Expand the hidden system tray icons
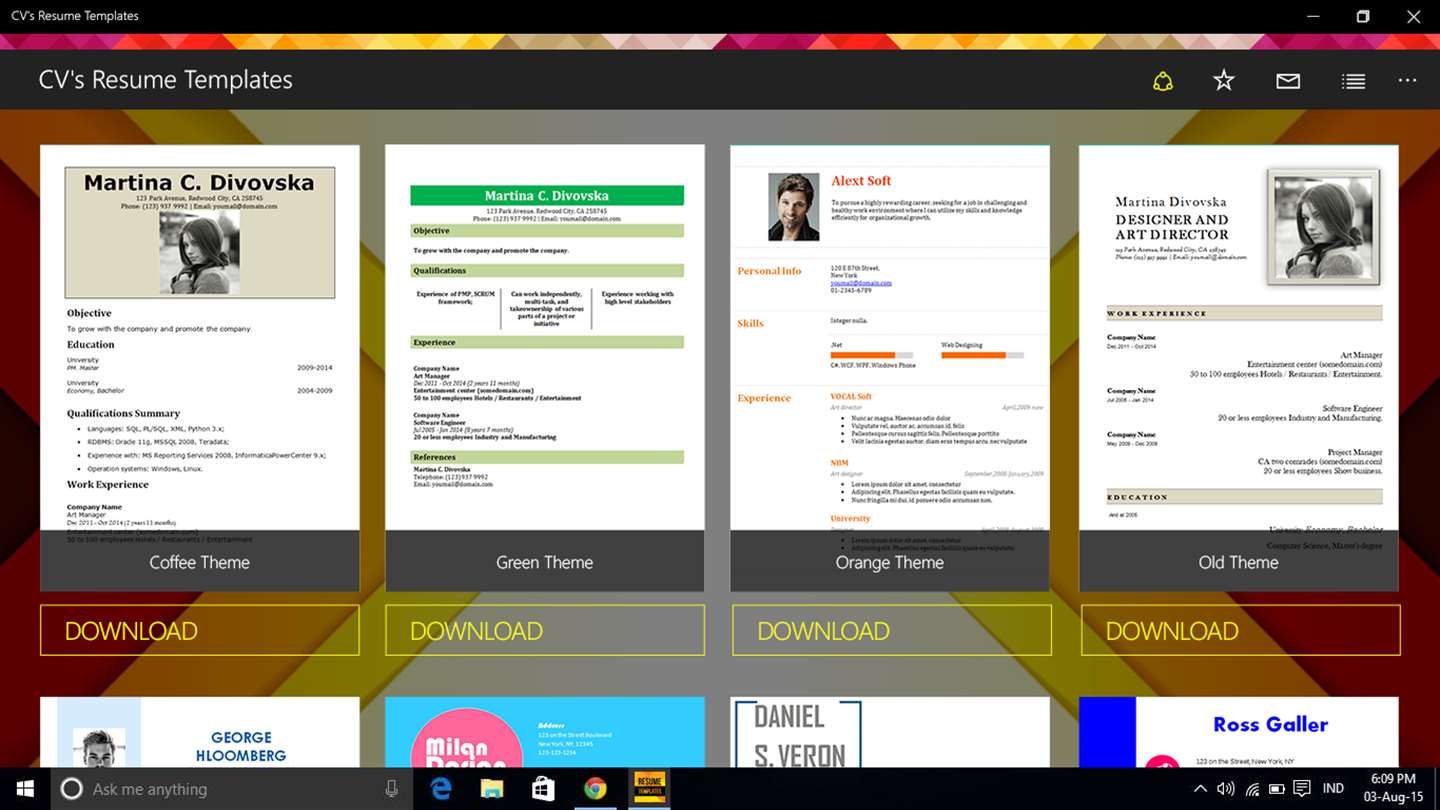This screenshot has width=1440, height=810. coord(1201,789)
